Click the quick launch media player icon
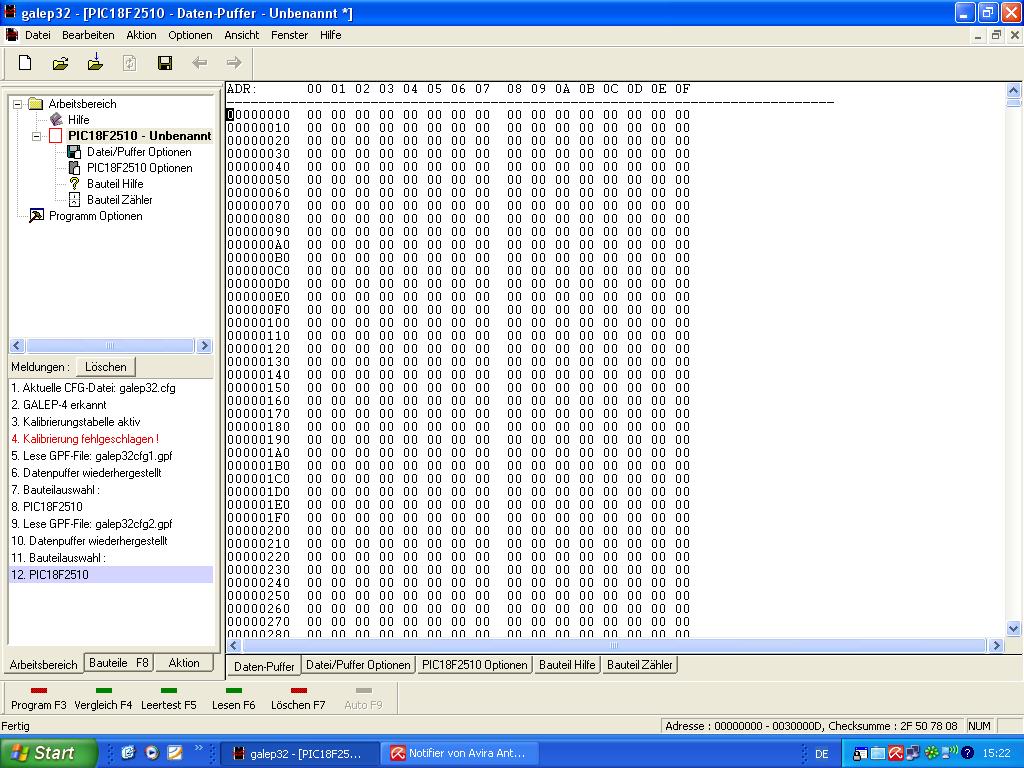Image resolution: width=1024 pixels, height=768 pixels. [x=152, y=753]
